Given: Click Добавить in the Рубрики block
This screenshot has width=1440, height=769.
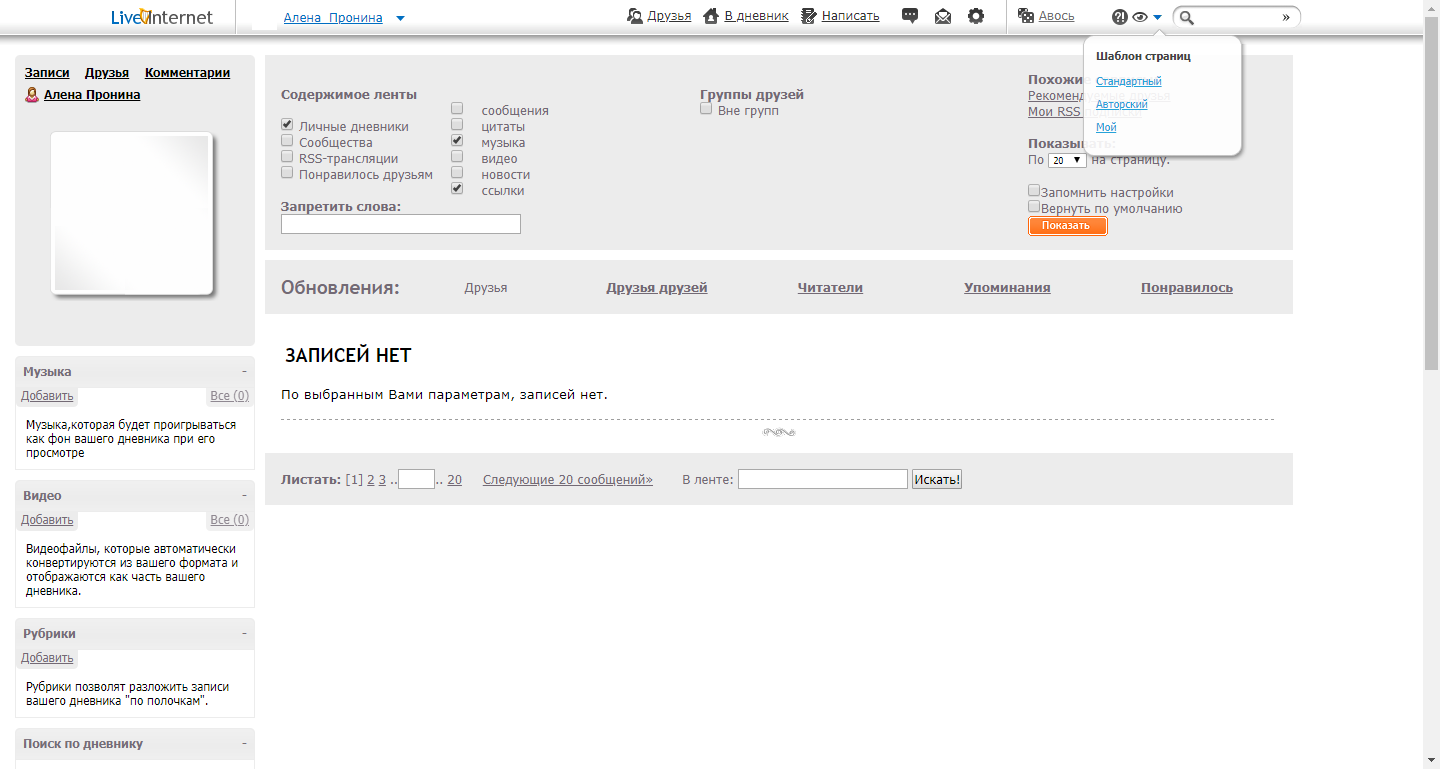Looking at the screenshot, I should (47, 658).
